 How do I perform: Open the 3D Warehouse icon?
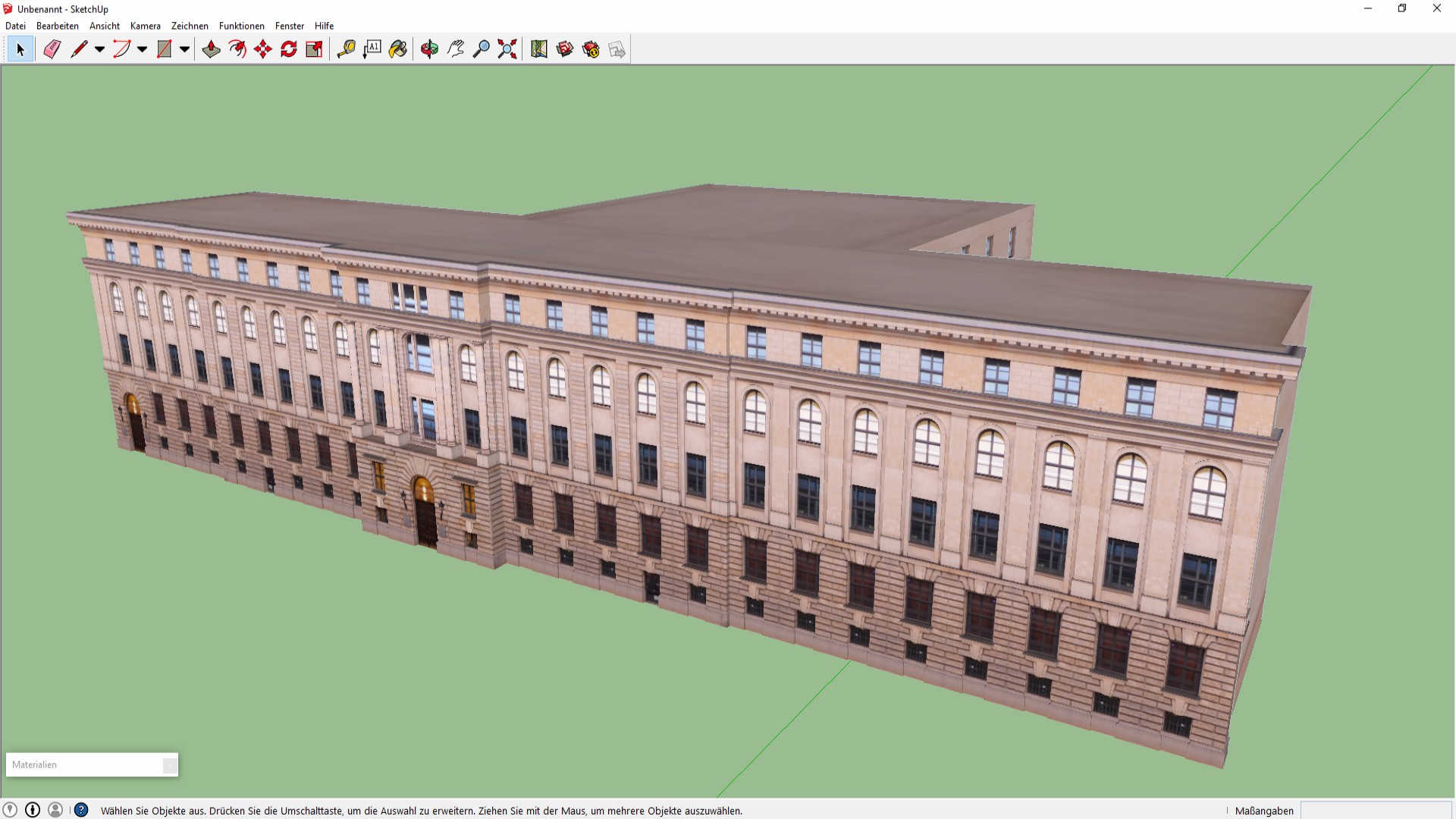[565, 49]
